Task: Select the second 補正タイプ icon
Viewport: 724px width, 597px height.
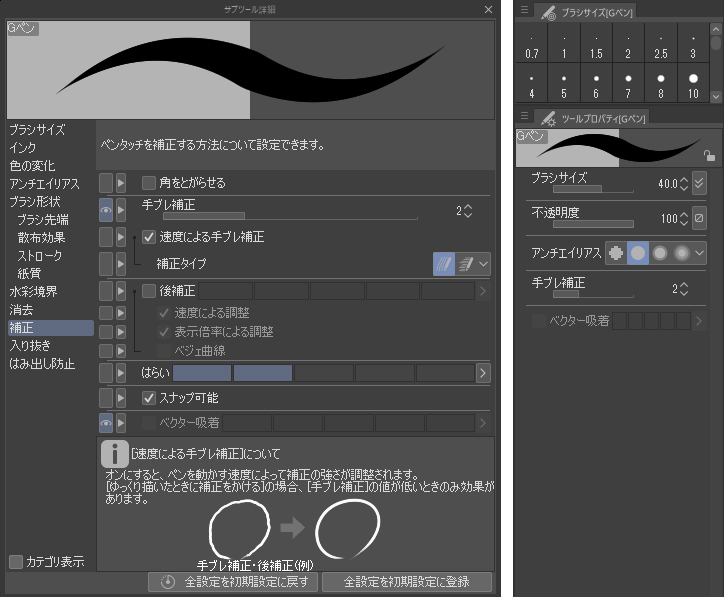Action: [x=464, y=264]
